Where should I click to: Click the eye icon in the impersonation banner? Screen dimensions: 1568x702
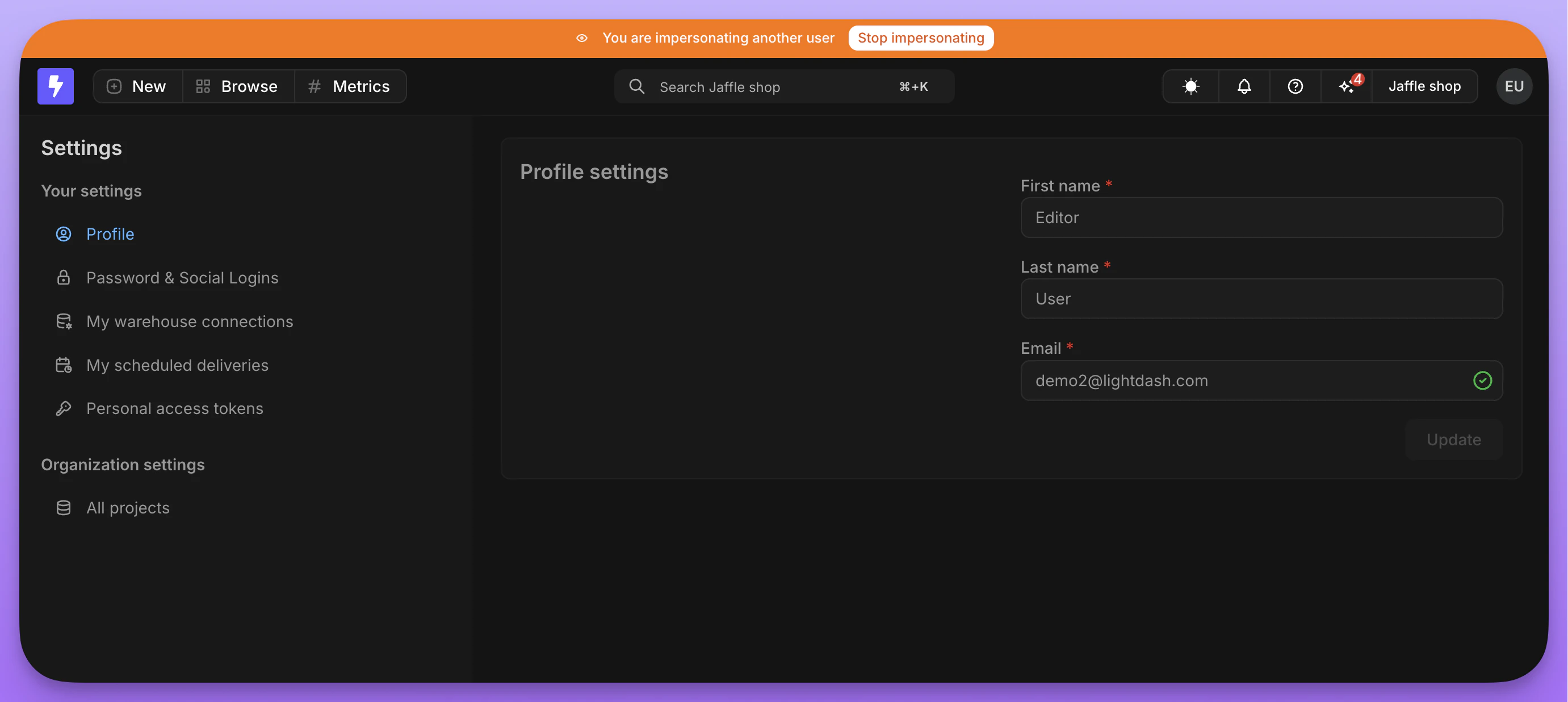tap(582, 37)
